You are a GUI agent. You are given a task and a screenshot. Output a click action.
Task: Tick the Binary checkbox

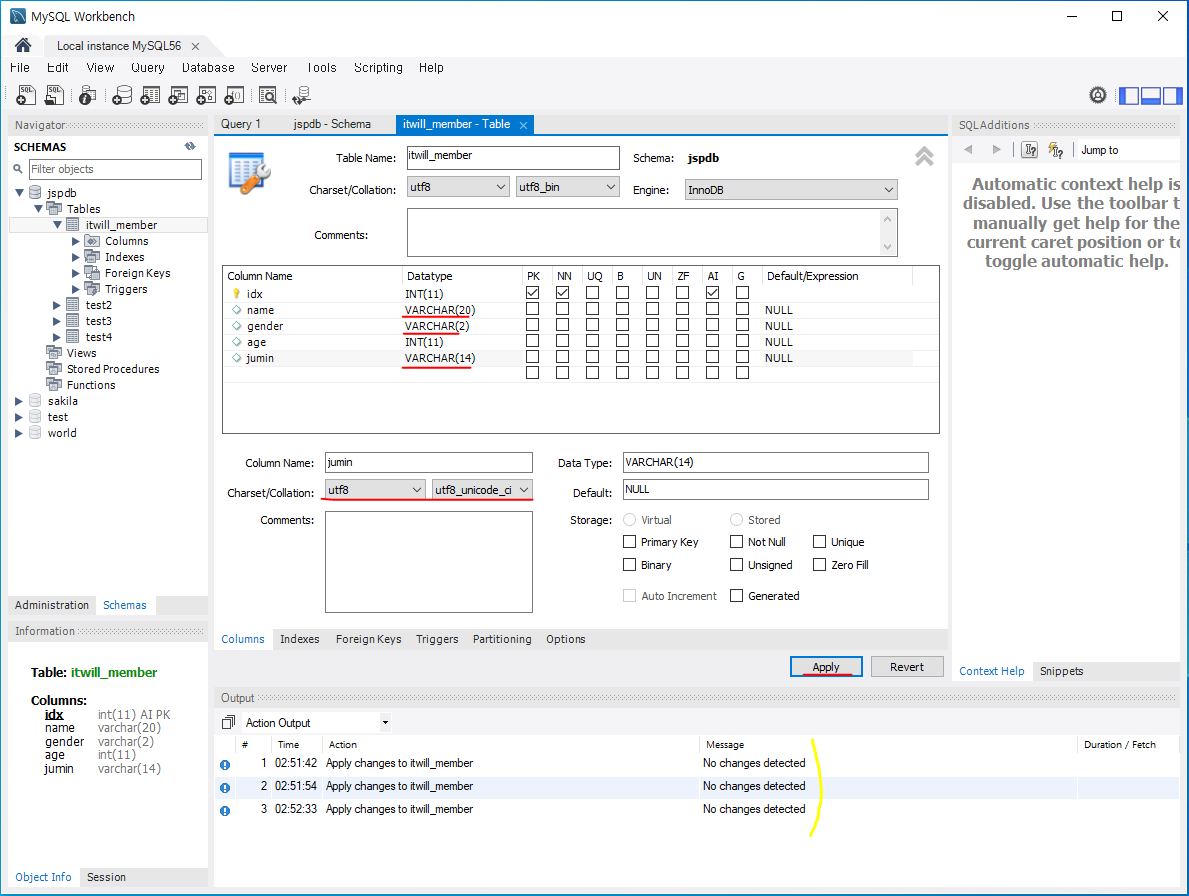pos(629,564)
